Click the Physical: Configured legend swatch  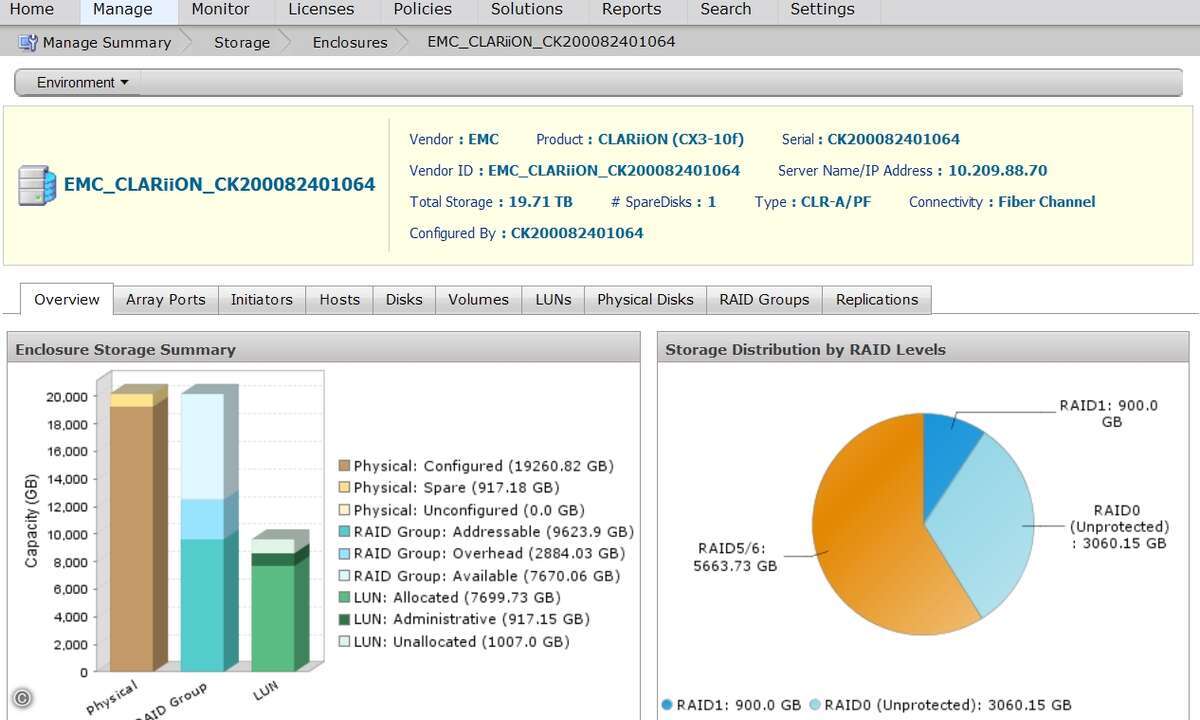pos(344,466)
